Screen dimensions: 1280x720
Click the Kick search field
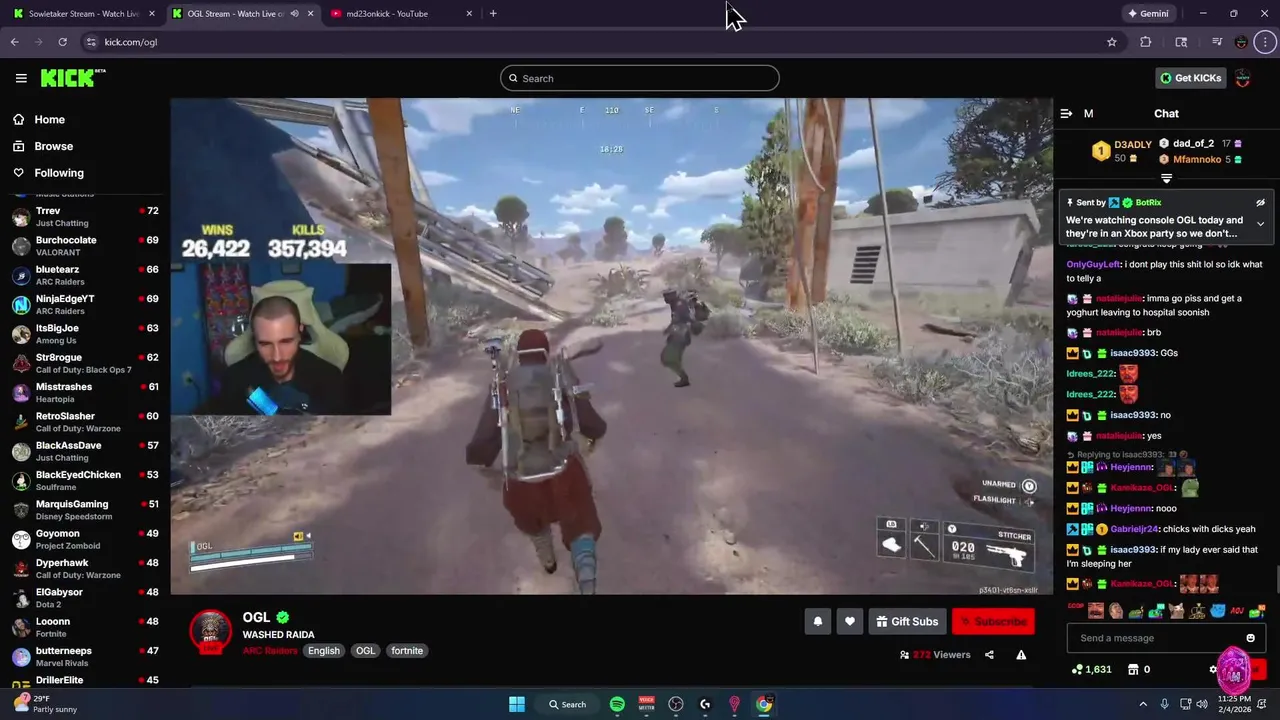tap(640, 78)
